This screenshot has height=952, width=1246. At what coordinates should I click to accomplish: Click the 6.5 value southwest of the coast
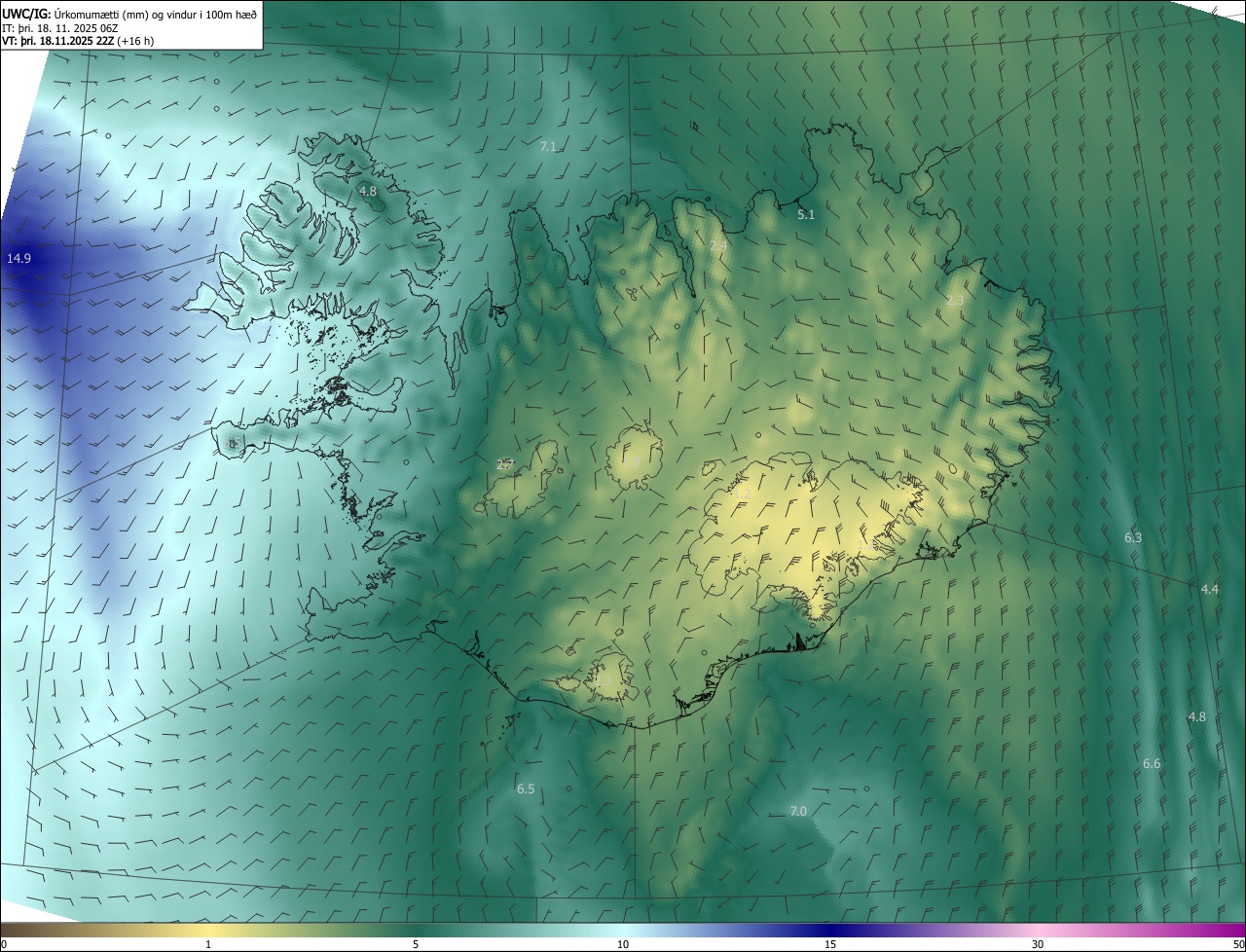(x=526, y=788)
